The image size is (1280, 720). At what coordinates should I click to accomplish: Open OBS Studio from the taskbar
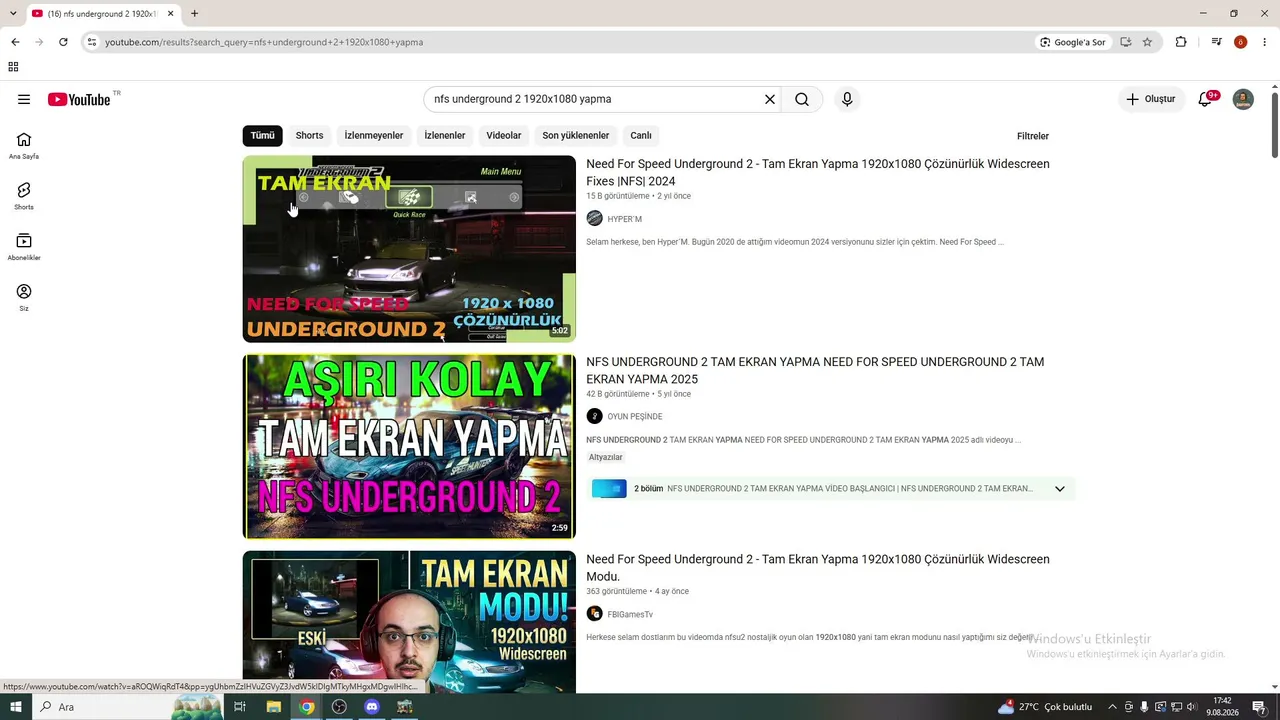tap(339, 707)
